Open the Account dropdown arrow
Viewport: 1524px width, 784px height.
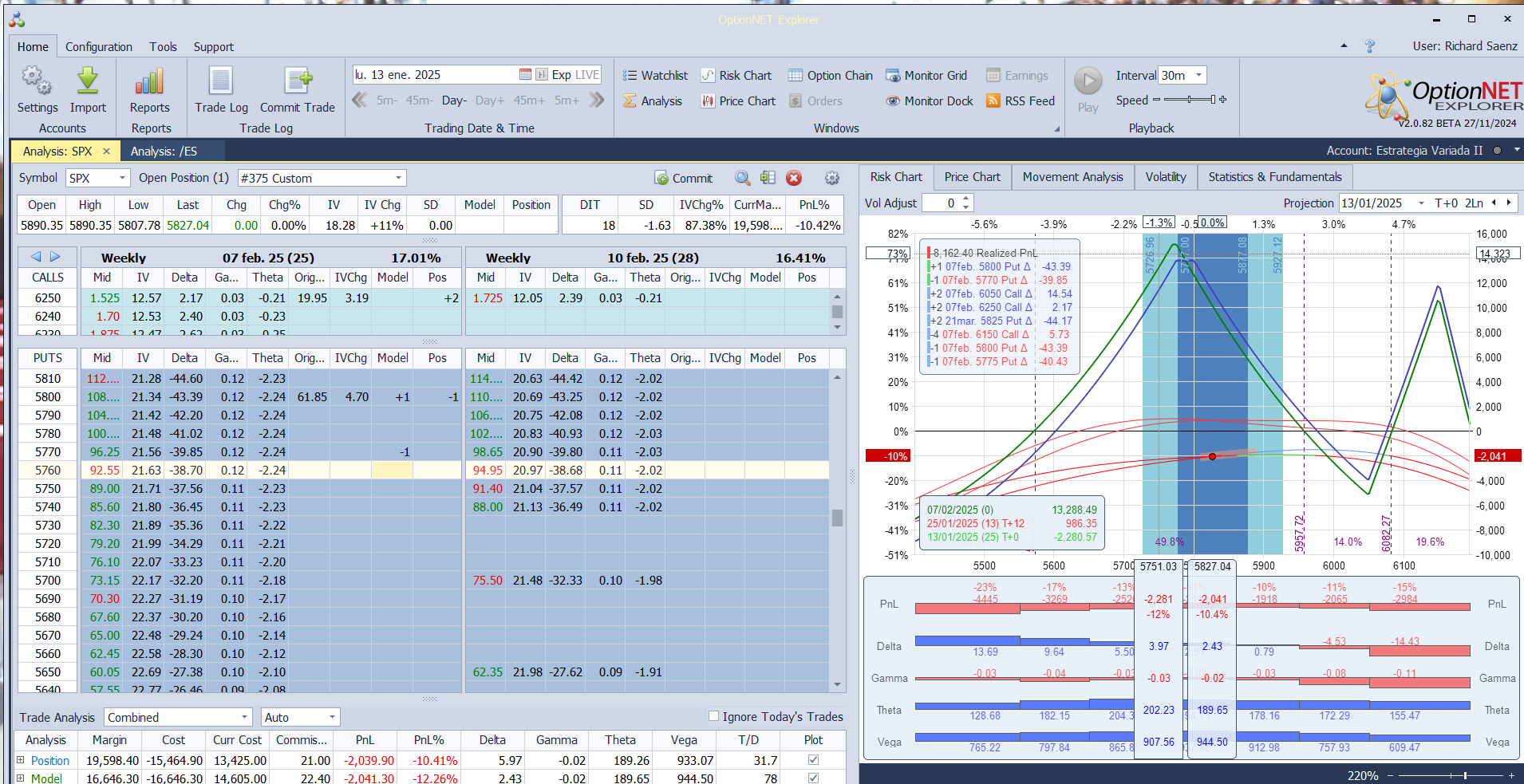(1517, 150)
